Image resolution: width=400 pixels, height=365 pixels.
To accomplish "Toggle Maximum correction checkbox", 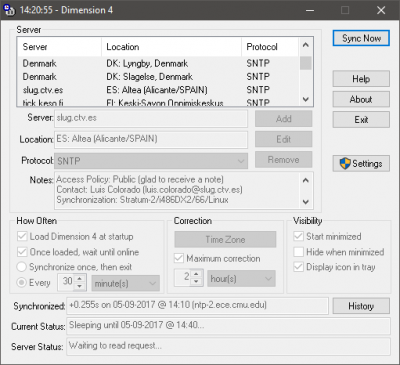I will coord(179,258).
